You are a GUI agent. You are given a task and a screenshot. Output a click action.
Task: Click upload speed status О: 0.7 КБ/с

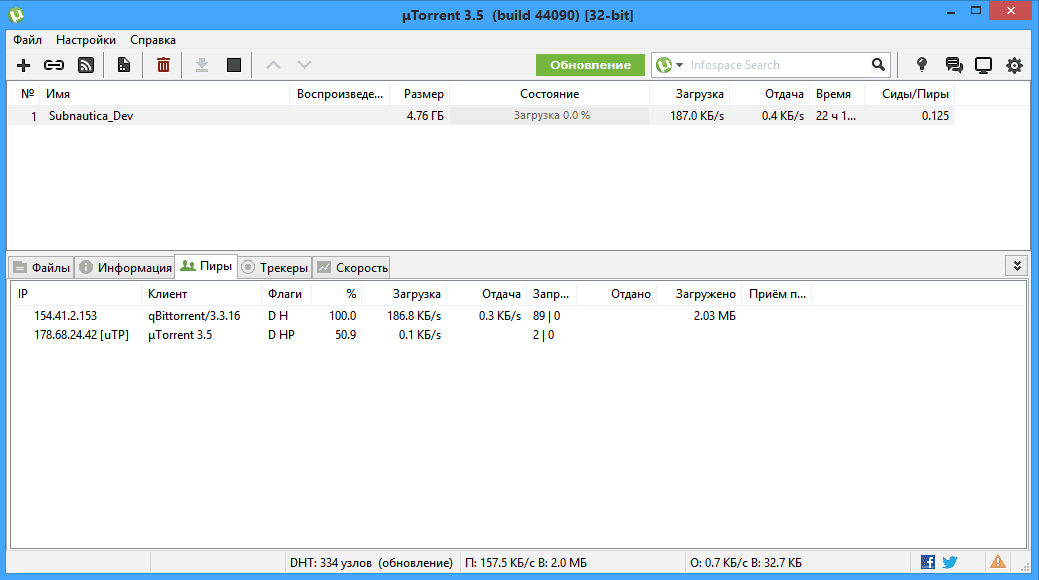point(745,563)
